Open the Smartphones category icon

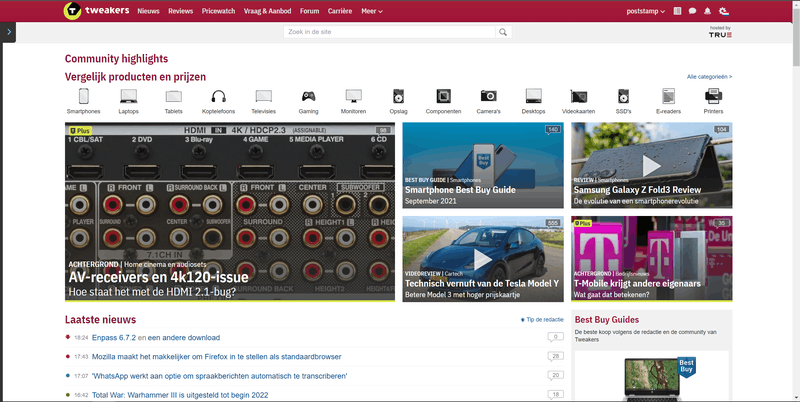pos(84,96)
